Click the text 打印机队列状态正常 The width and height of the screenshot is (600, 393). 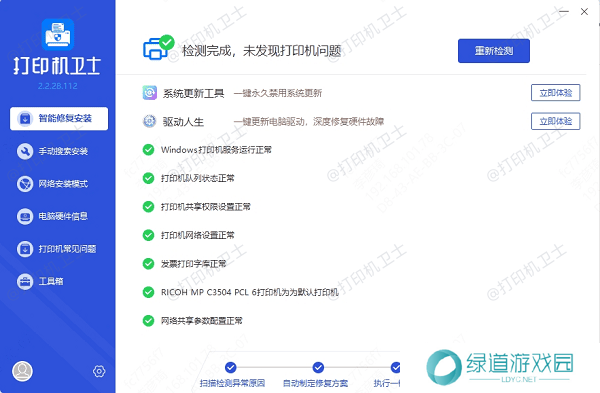coord(197,178)
